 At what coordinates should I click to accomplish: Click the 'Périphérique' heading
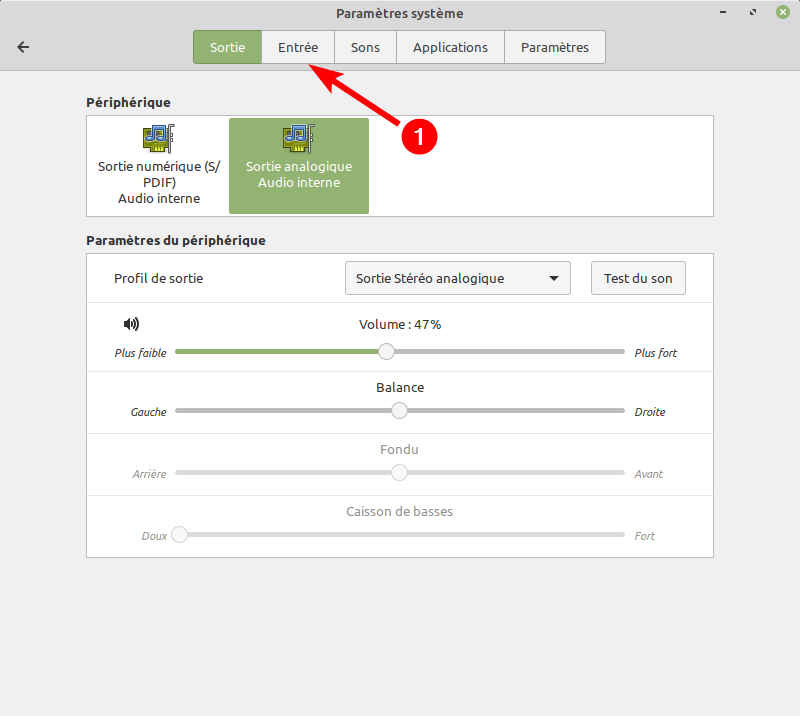pyautogui.click(x=128, y=103)
